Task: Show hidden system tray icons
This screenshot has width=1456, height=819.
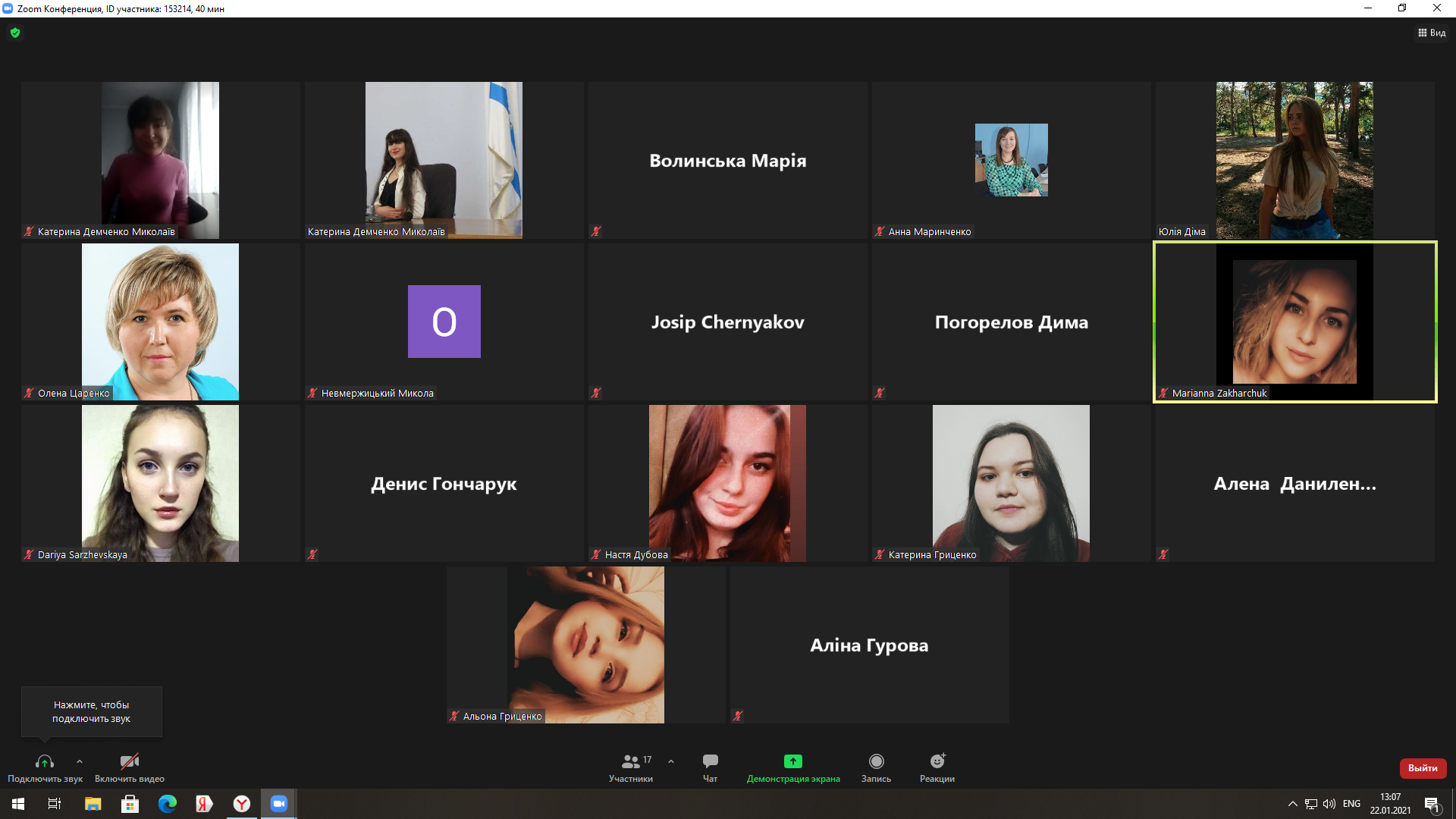Action: (1292, 804)
